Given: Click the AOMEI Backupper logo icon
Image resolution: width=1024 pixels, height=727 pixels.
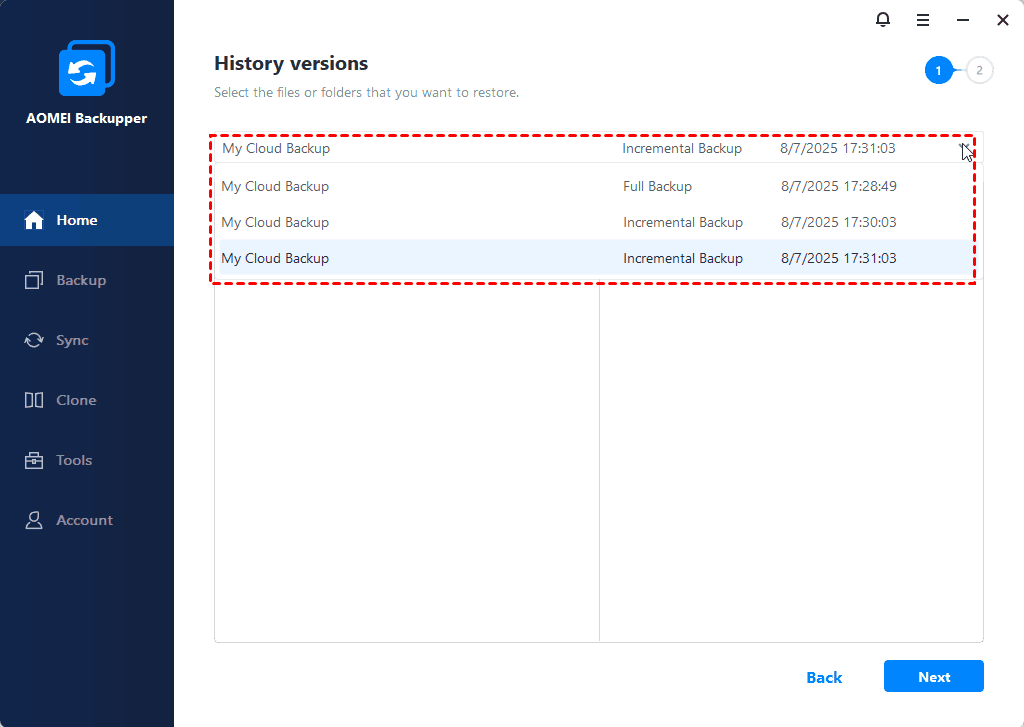Looking at the screenshot, I should 87,68.
